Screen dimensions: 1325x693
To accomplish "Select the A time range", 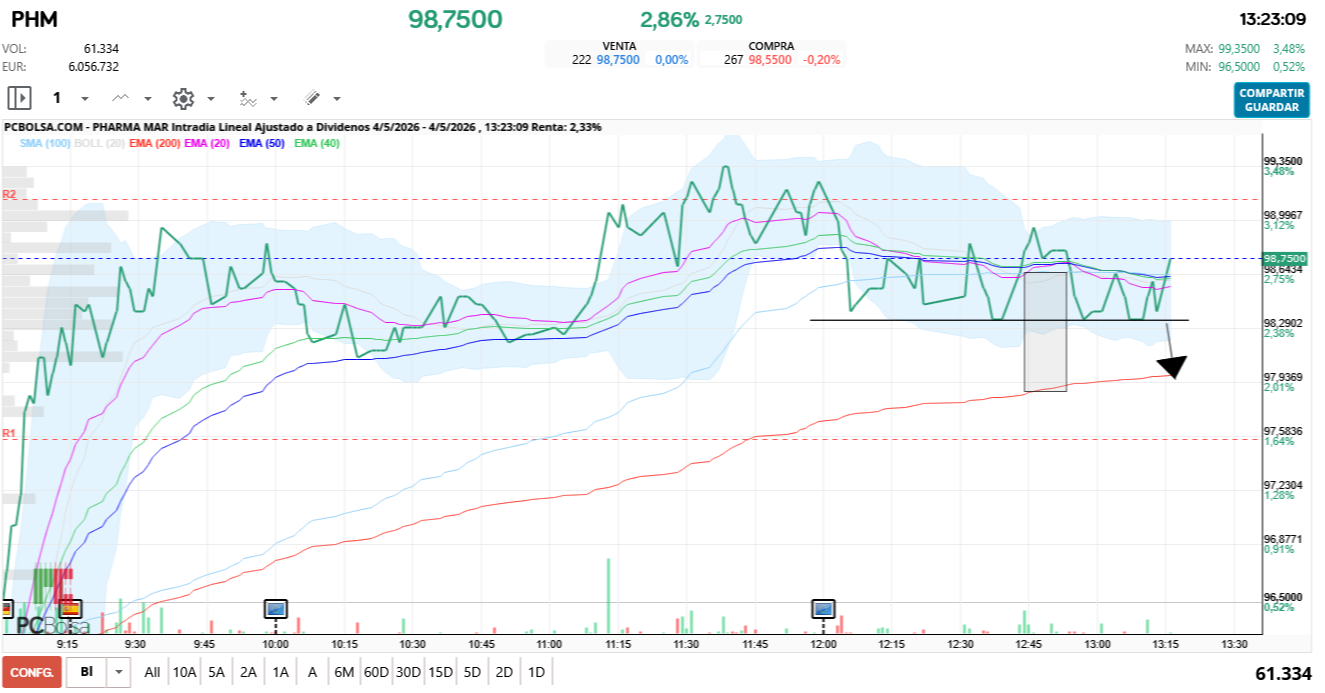I will pos(312,672).
